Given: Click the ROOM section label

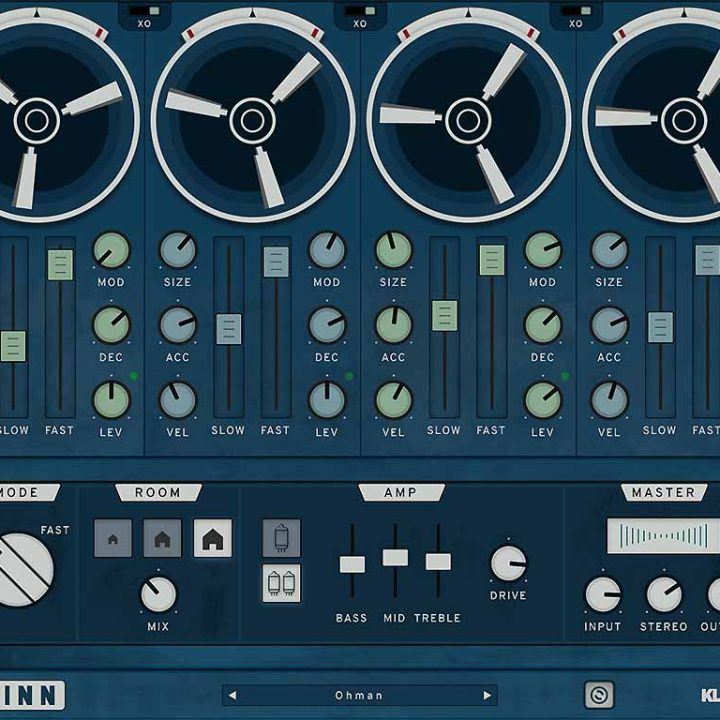Looking at the screenshot, I should pos(158,492).
